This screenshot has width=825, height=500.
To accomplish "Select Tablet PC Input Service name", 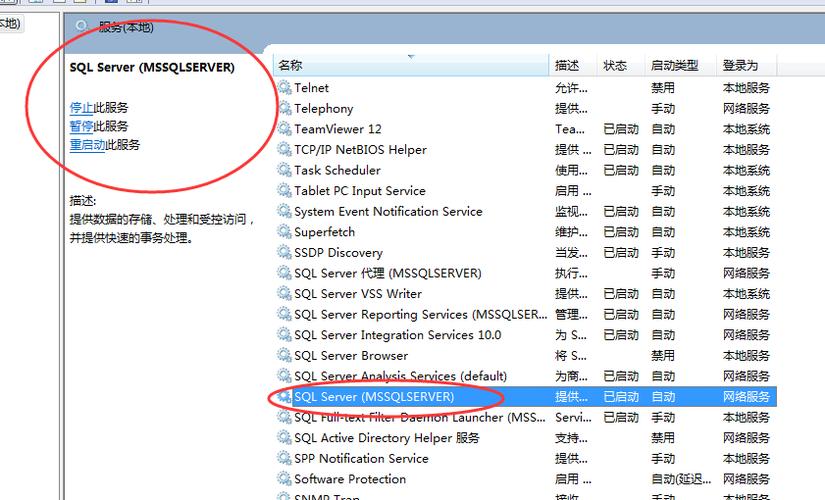I will point(360,191).
